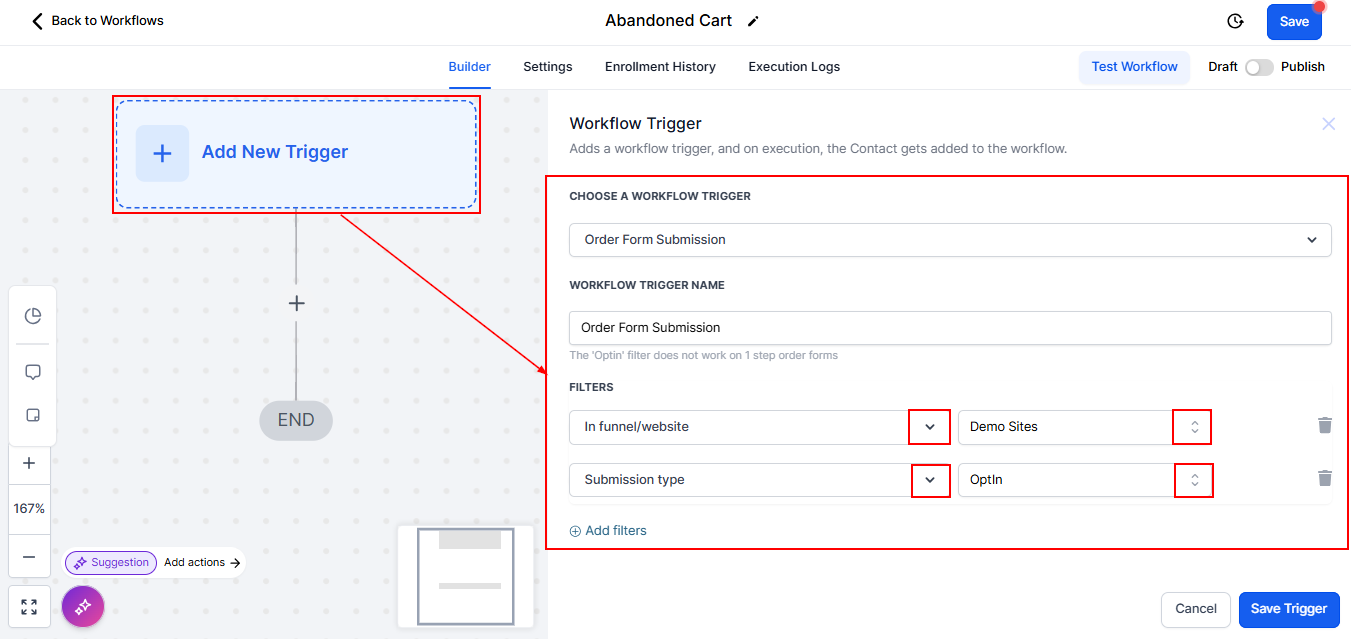The width and height of the screenshot is (1351, 639).
Task: Open version history clock icon
Action: point(1235,21)
